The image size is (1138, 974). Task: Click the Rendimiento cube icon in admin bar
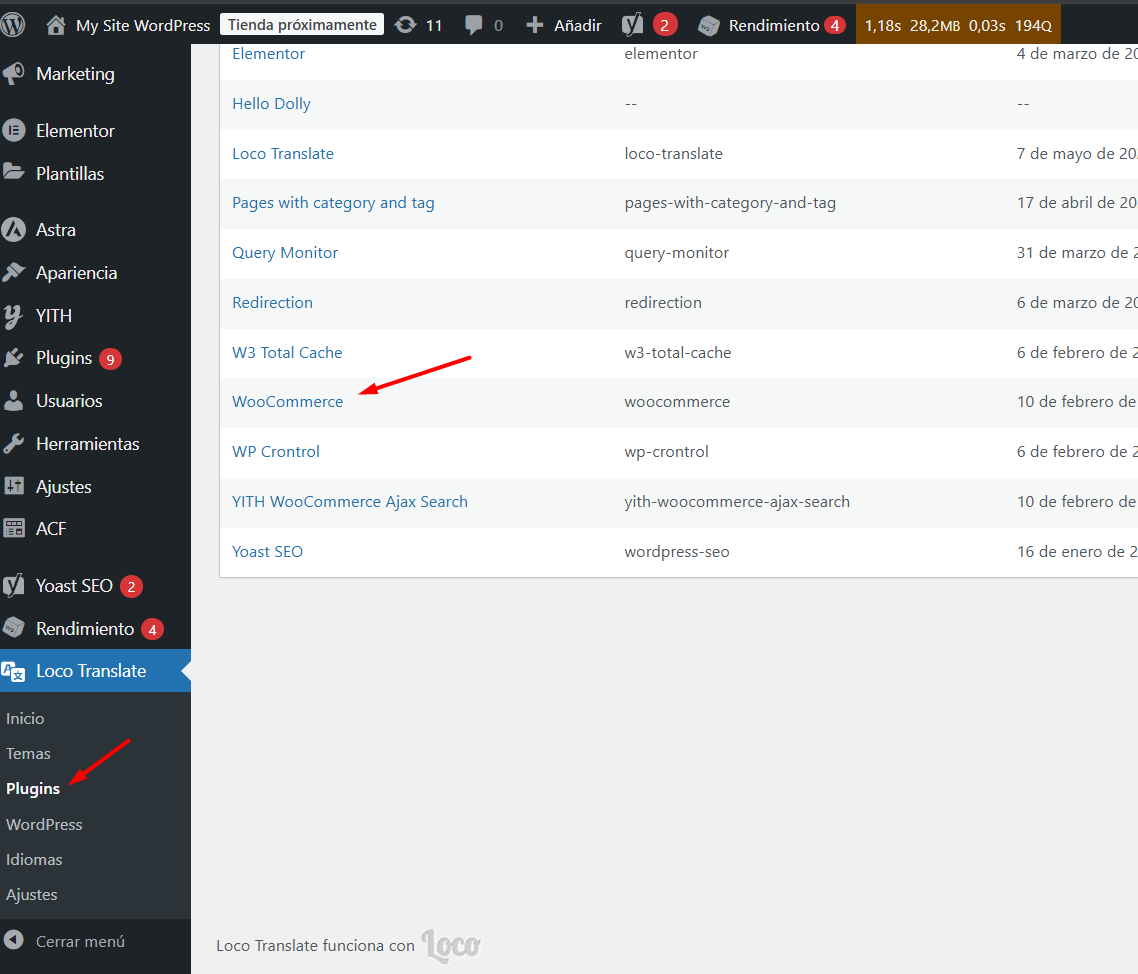(x=708, y=26)
